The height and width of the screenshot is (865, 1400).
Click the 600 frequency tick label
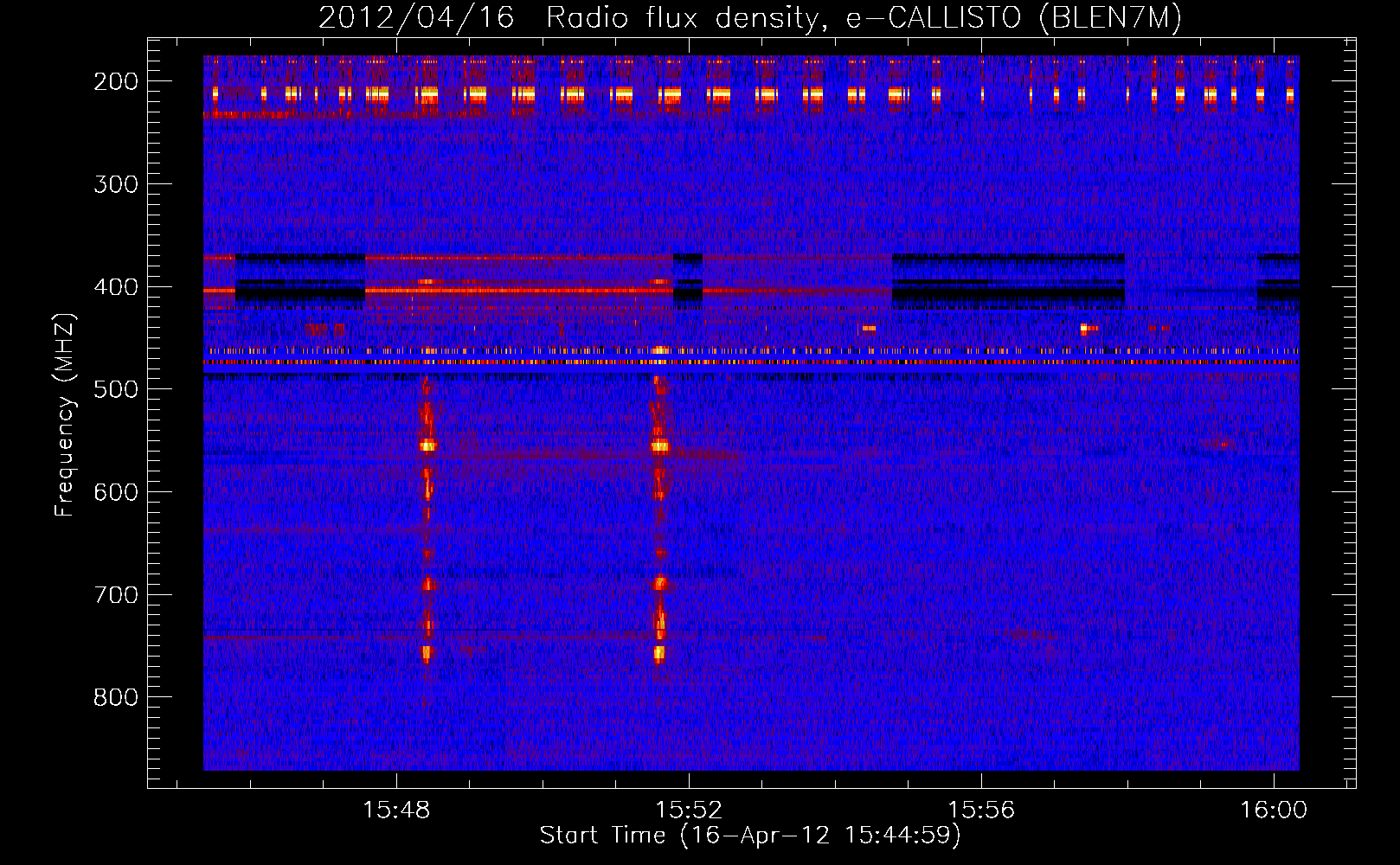[116, 492]
